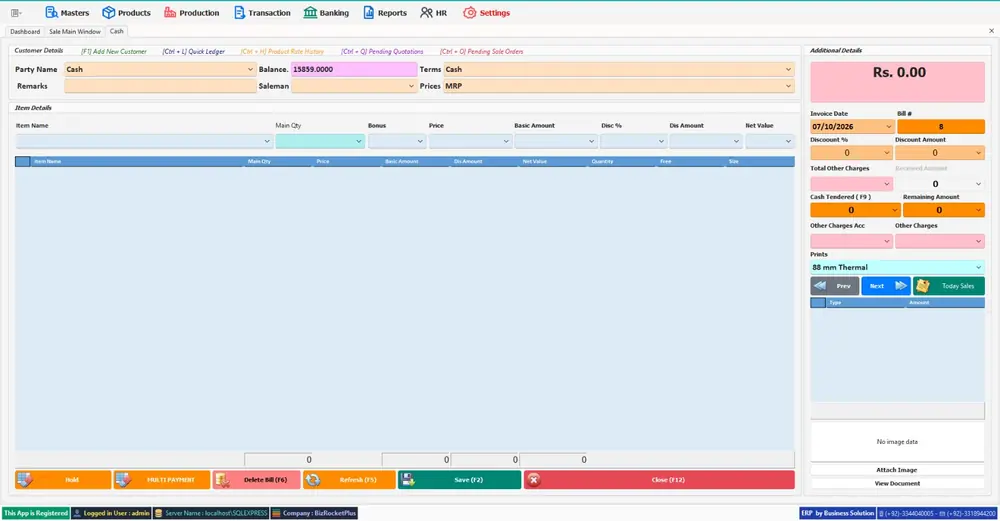Open the Reports menu
This screenshot has width=1000, height=521.
click(385, 13)
